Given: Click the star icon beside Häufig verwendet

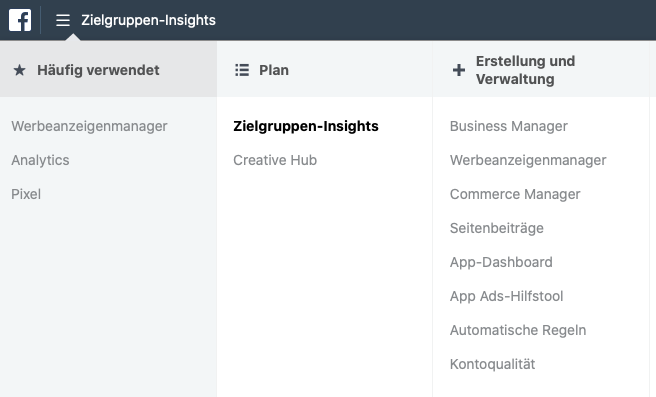Looking at the screenshot, I should pyautogui.click(x=19, y=70).
